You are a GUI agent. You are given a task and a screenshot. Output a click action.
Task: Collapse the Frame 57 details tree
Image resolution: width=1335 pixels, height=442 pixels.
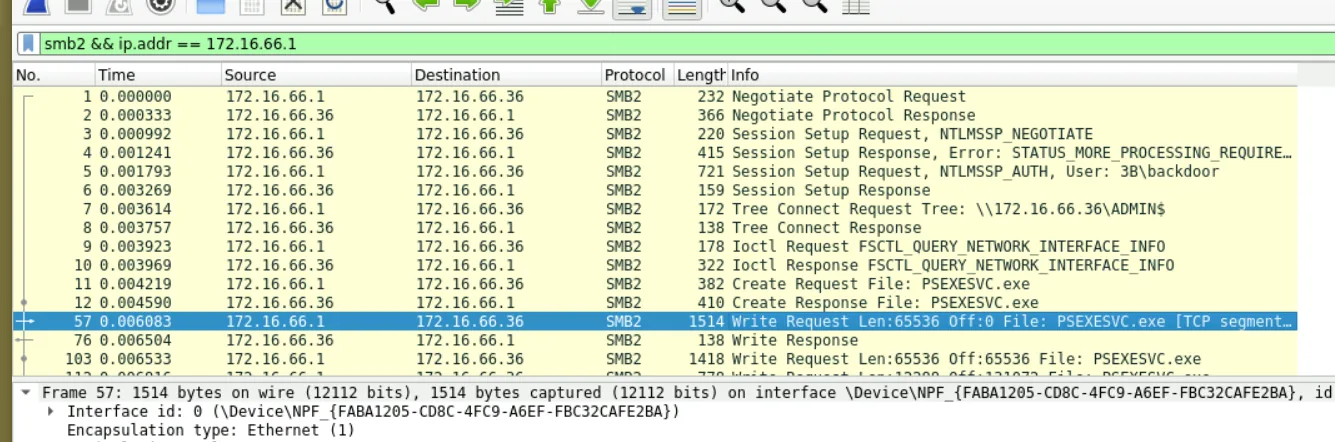[24, 393]
